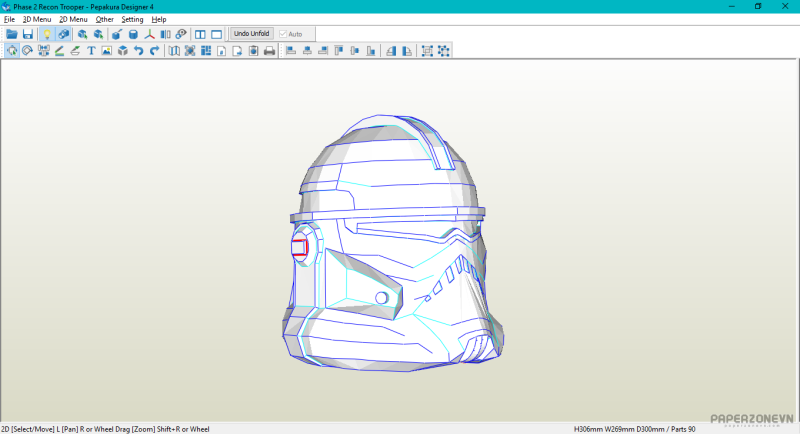
Task: Click the Open file folder icon
Action: tap(12, 34)
